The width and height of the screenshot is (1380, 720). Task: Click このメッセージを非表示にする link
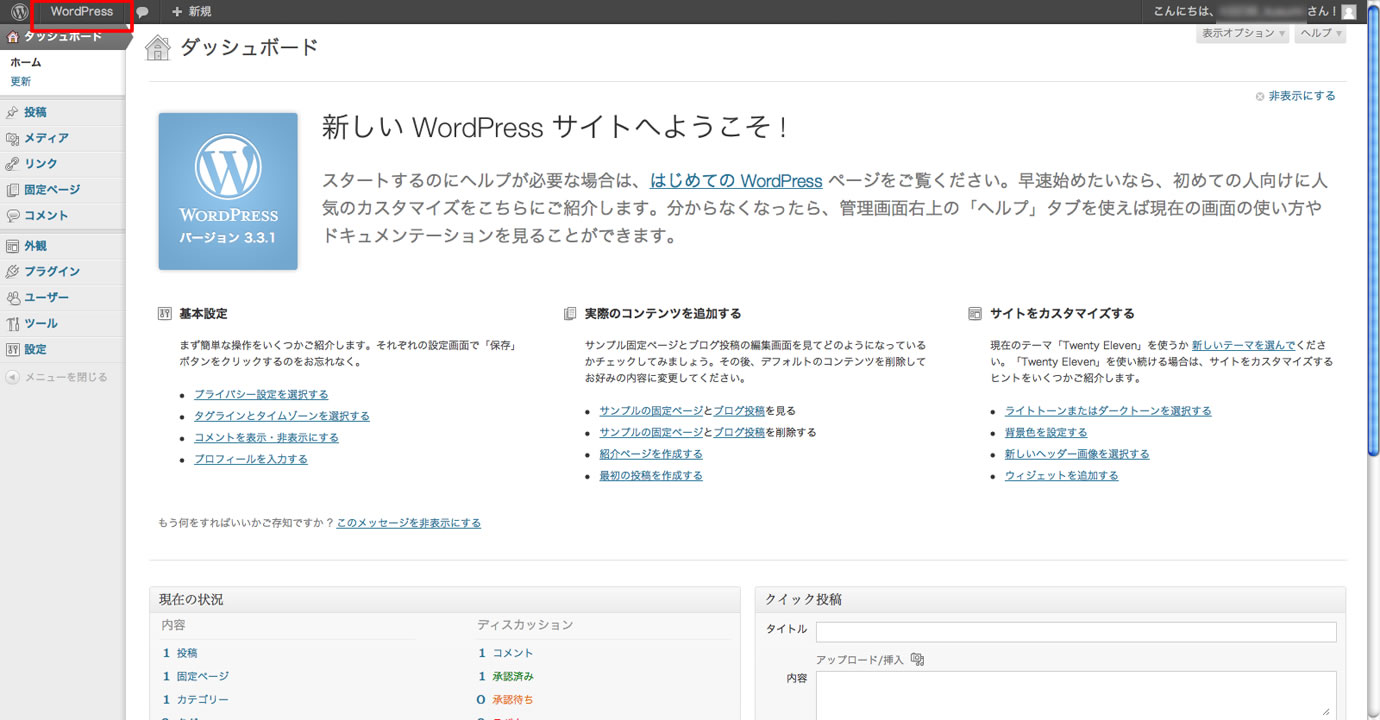coord(409,523)
